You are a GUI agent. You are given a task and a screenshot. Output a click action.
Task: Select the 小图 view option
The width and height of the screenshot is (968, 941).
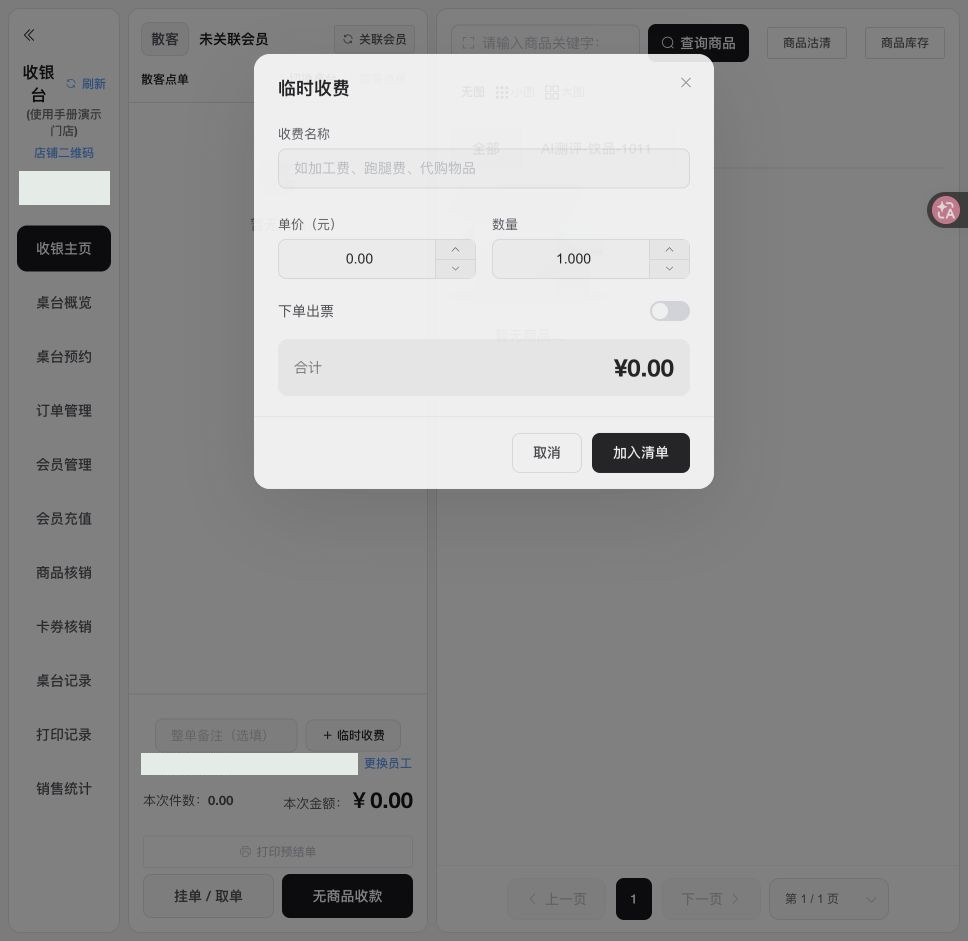pyautogui.click(x=515, y=92)
